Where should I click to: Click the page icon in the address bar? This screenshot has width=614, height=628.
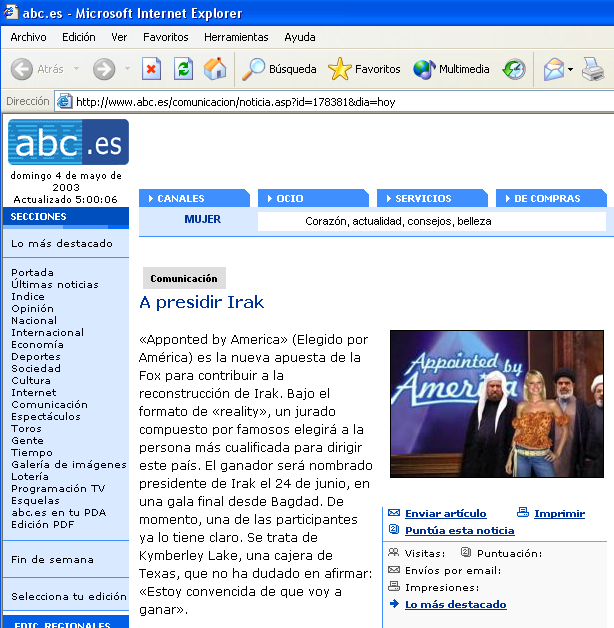64,101
